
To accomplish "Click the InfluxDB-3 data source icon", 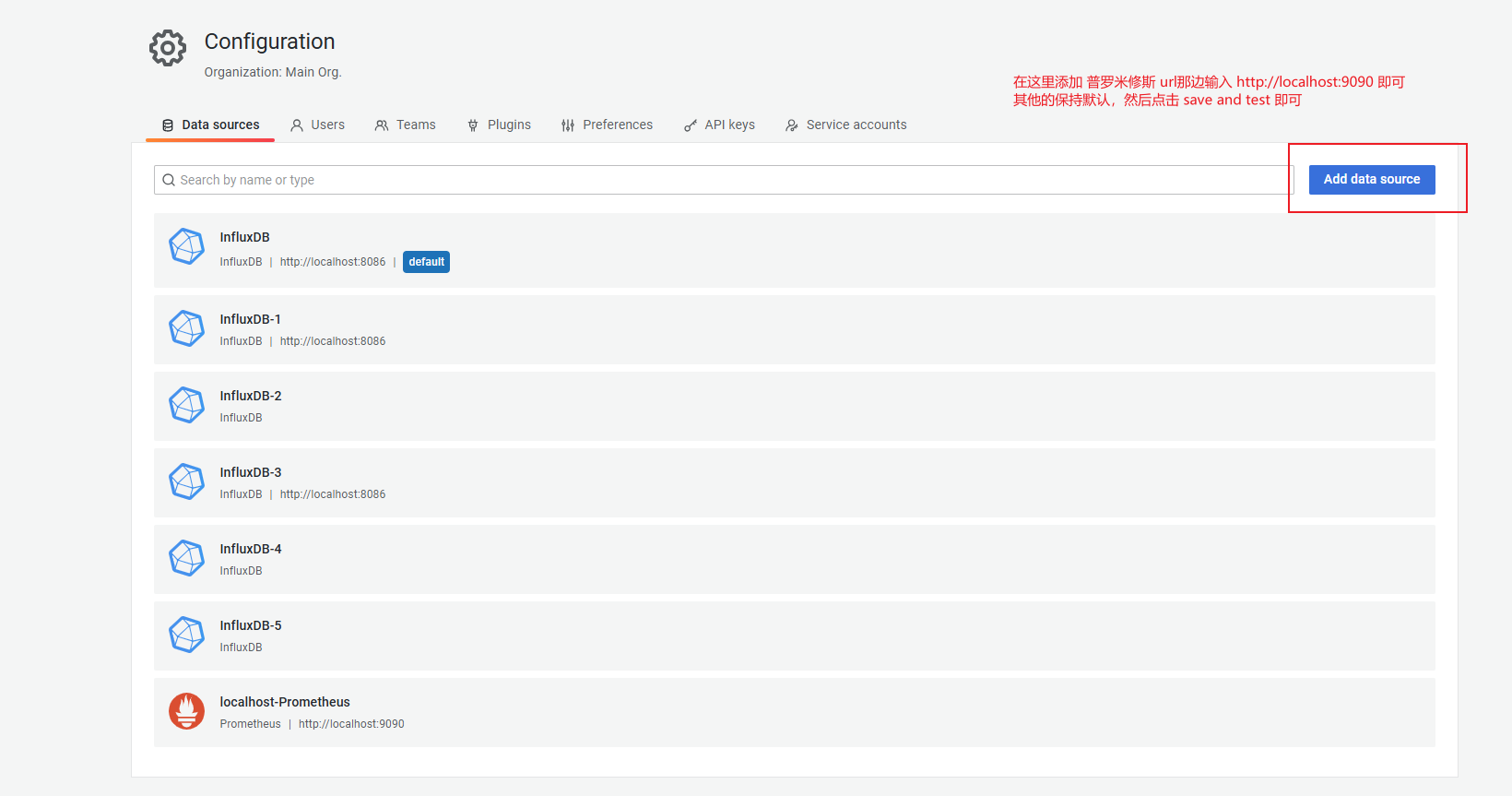I will 186,481.
